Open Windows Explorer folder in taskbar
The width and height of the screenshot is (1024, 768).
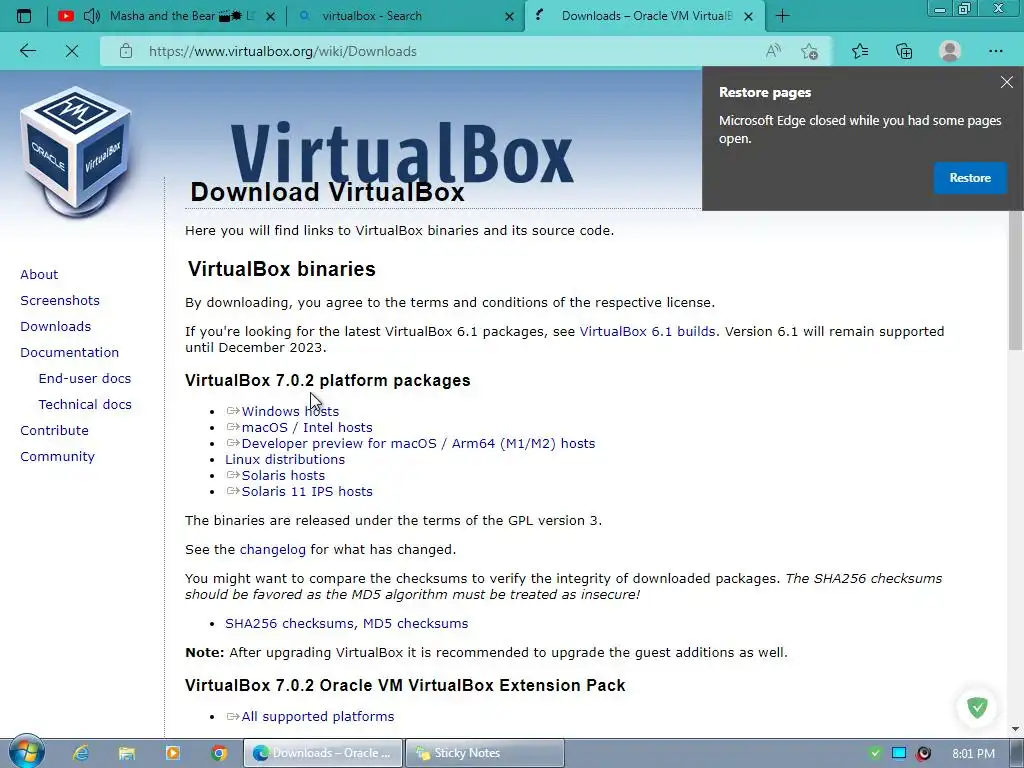click(127, 753)
